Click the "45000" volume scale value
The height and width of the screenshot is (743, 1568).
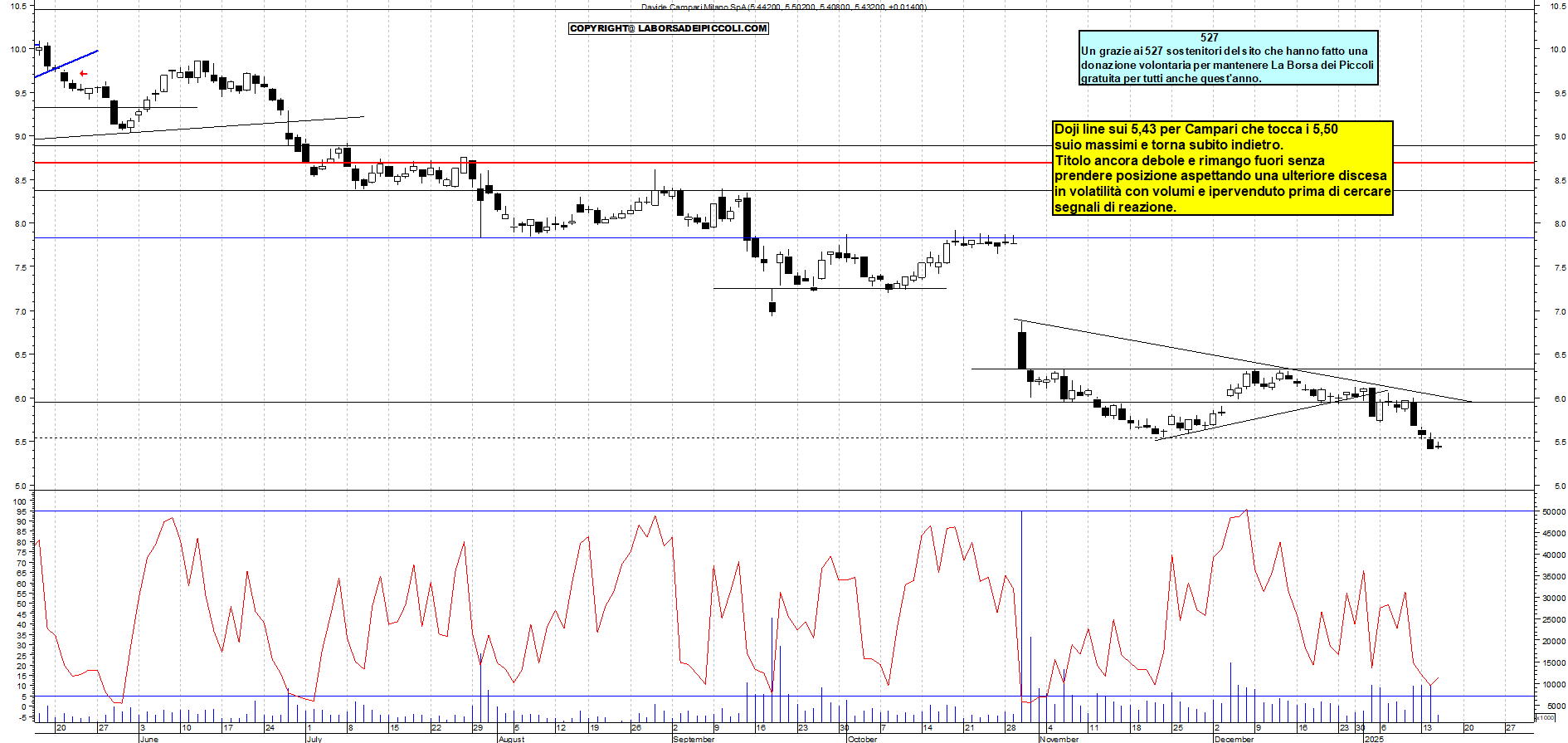[1554, 534]
